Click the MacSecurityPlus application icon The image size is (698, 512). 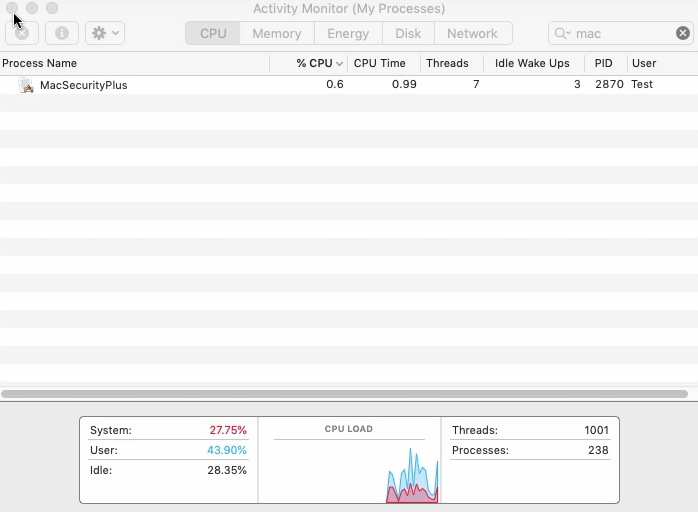(26, 85)
